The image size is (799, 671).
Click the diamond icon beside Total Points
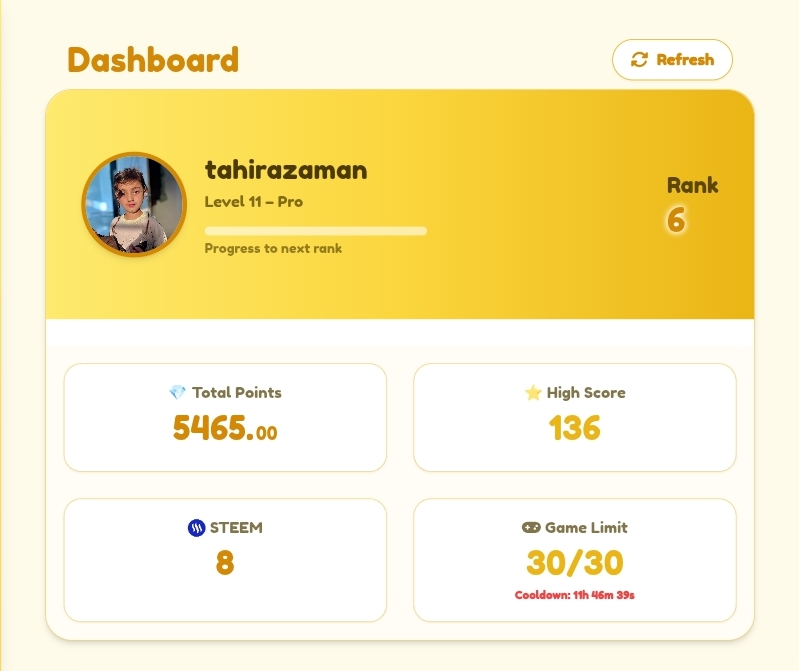pyautogui.click(x=177, y=392)
